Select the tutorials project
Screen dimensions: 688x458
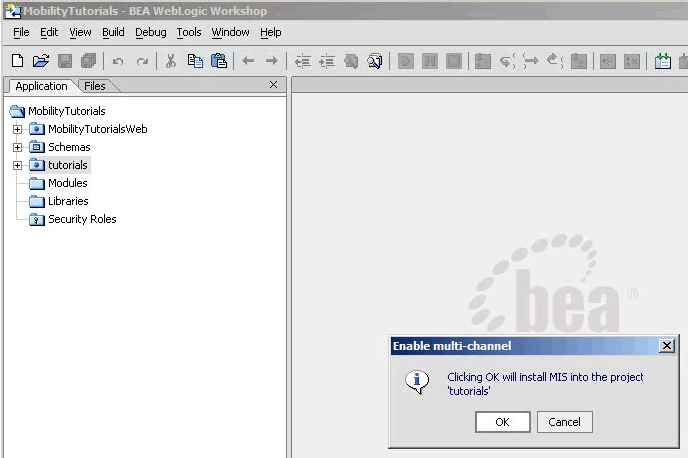[68, 165]
